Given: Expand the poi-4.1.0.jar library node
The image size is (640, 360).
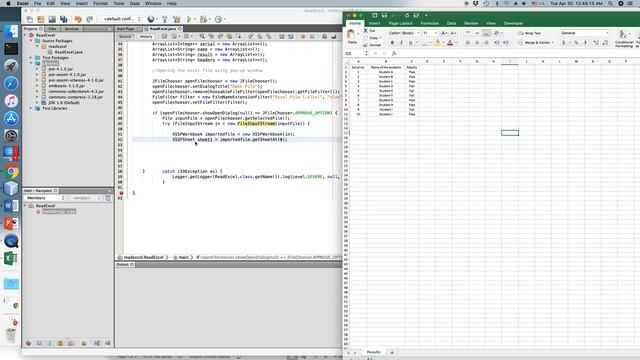Looking at the screenshot, I should [37, 69].
